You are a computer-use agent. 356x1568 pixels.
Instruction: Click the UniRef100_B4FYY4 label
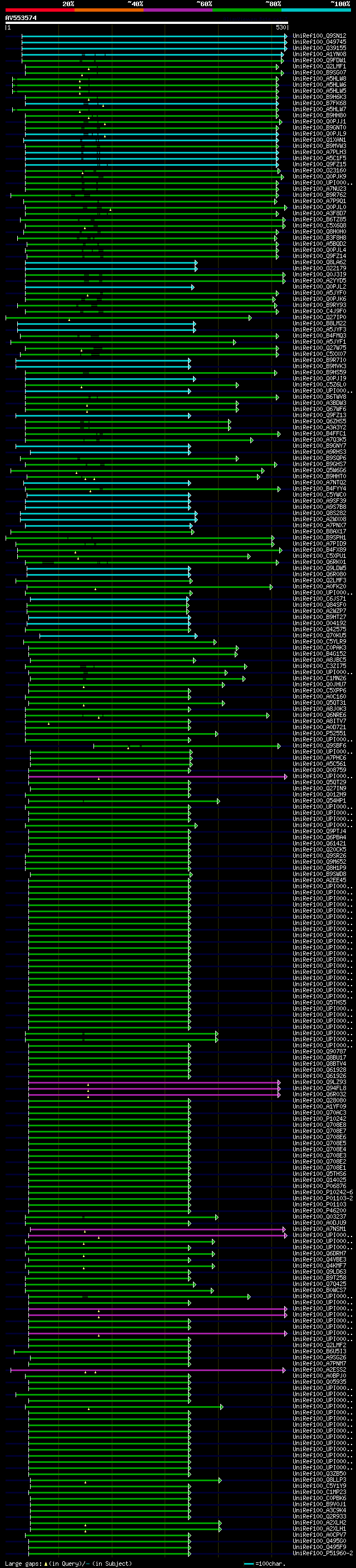pos(319,489)
